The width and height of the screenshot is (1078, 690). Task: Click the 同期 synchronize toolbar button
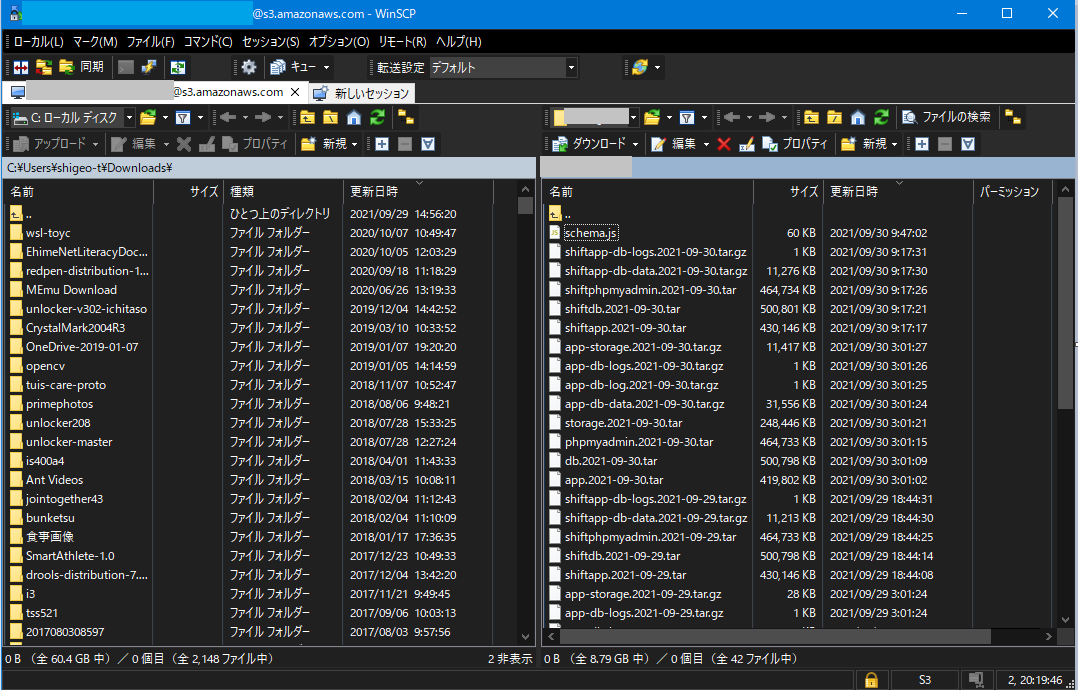(x=81, y=67)
